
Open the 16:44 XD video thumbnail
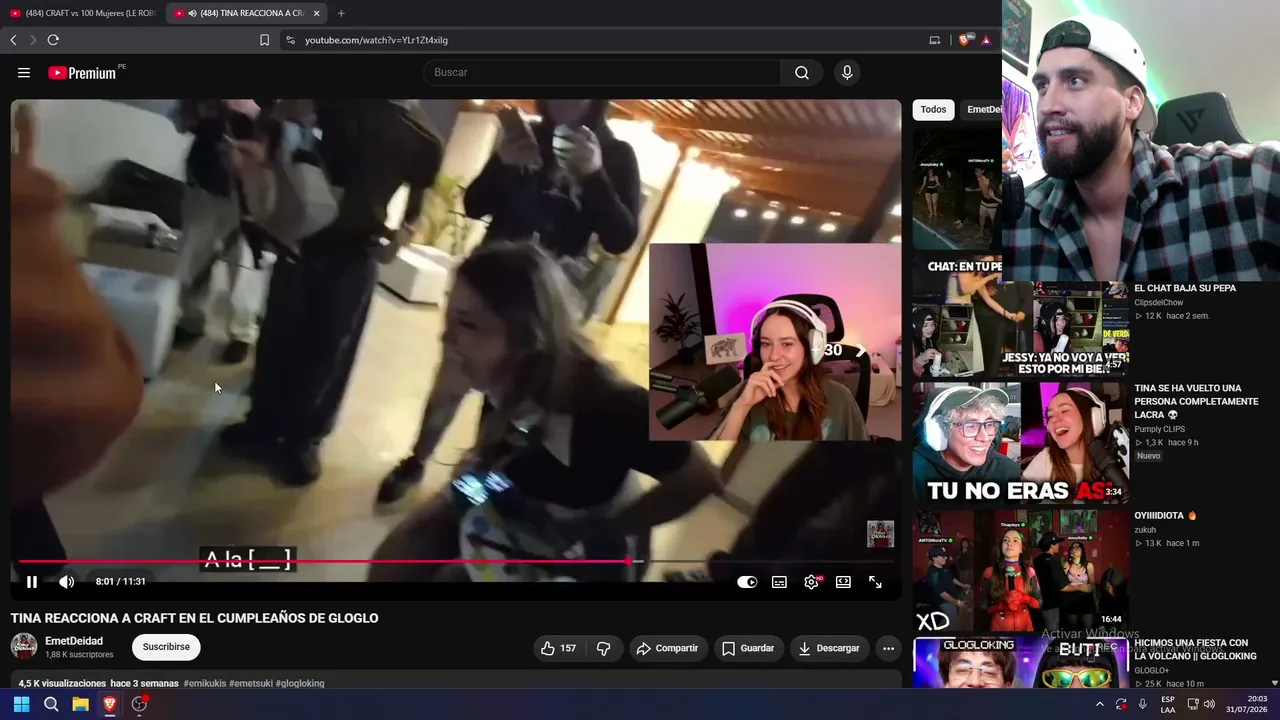pyautogui.click(x=1020, y=571)
